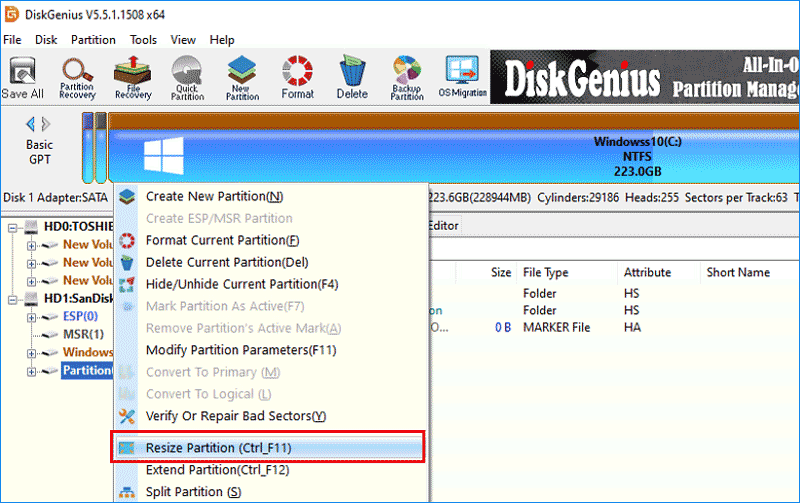Expand the second New Volume node under HD0
The height and width of the screenshot is (503, 800).
(32, 264)
